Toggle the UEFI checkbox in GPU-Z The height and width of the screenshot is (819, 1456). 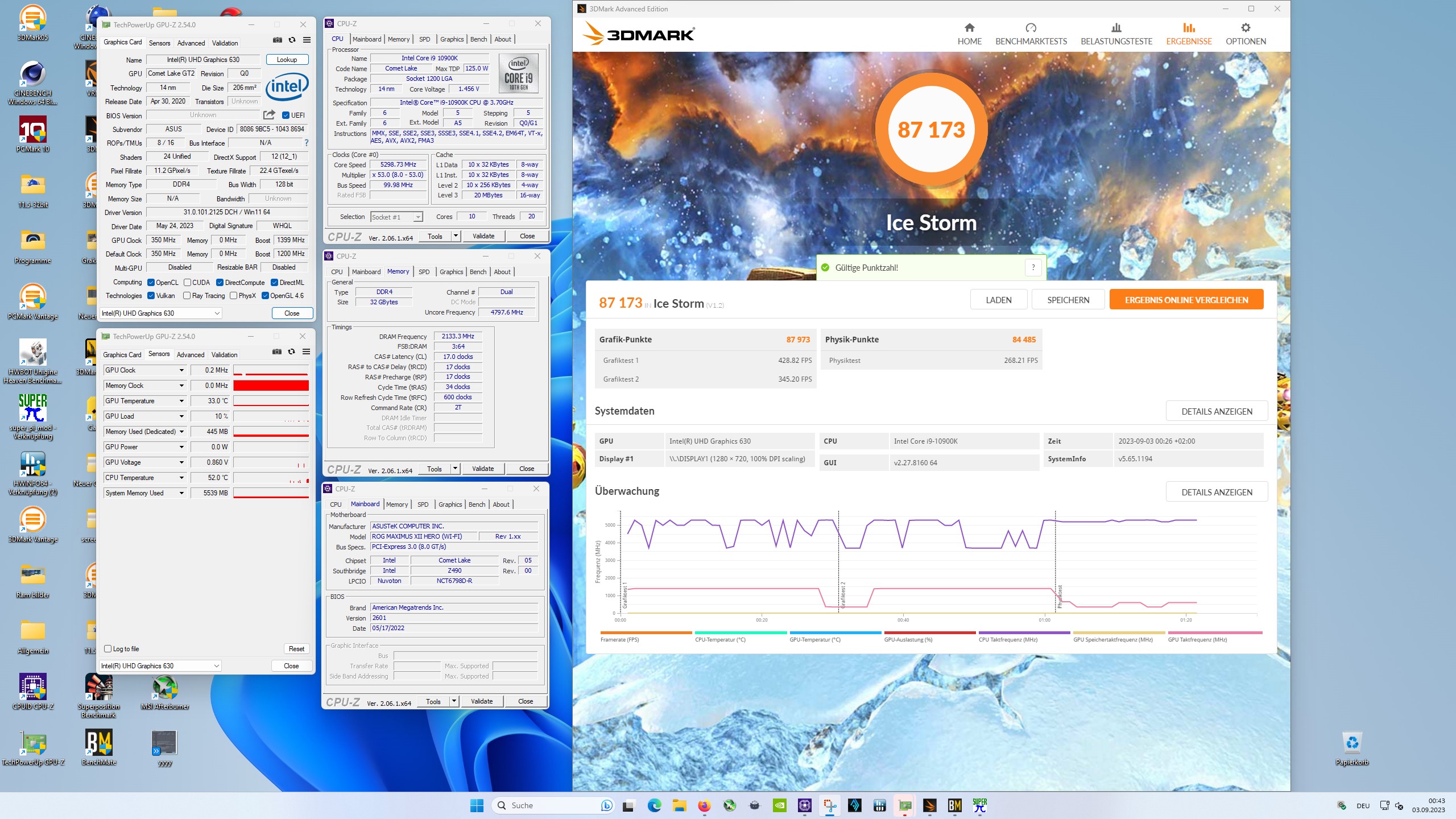point(286,115)
